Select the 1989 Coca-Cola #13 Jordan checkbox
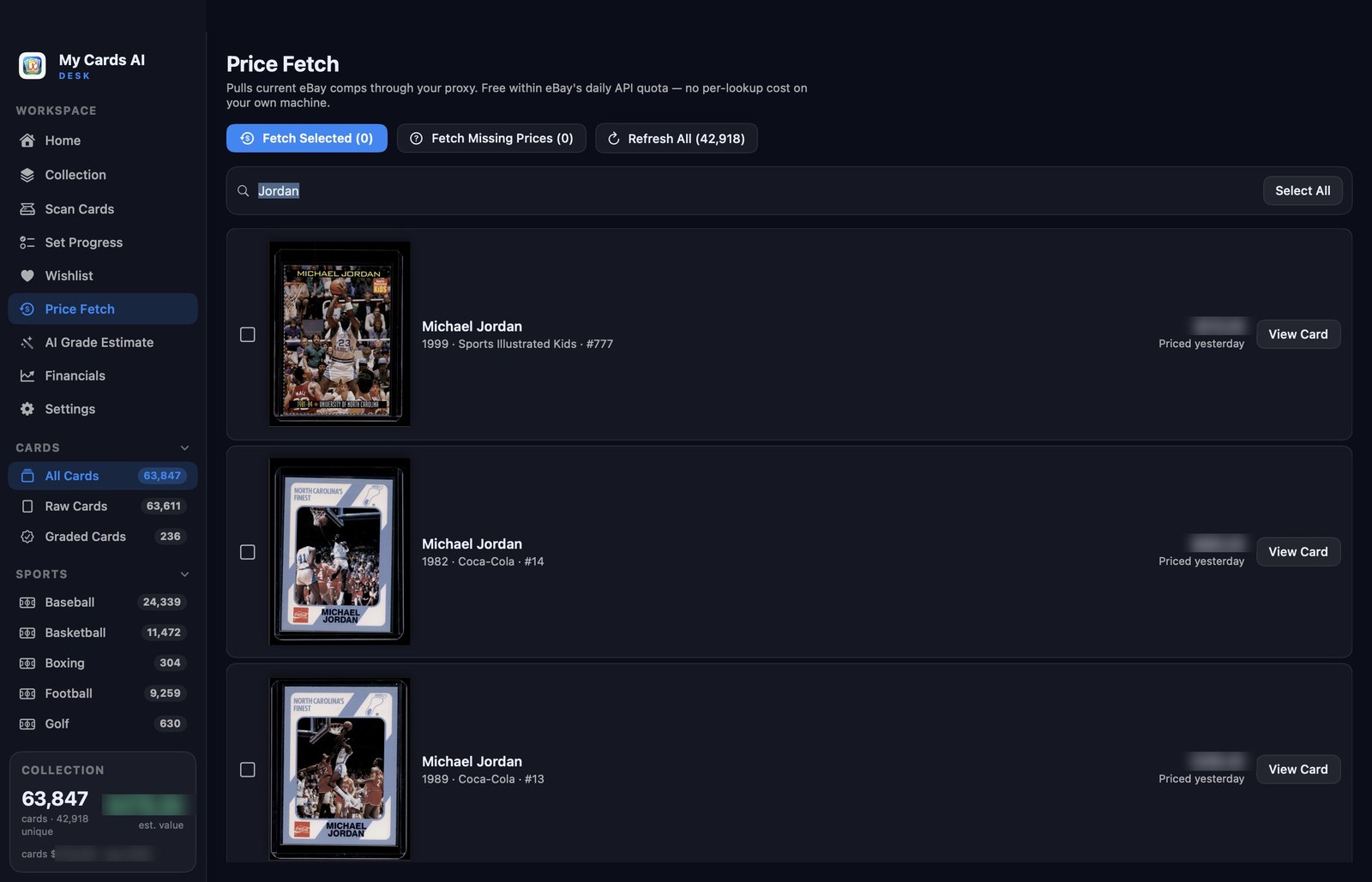 [248, 770]
